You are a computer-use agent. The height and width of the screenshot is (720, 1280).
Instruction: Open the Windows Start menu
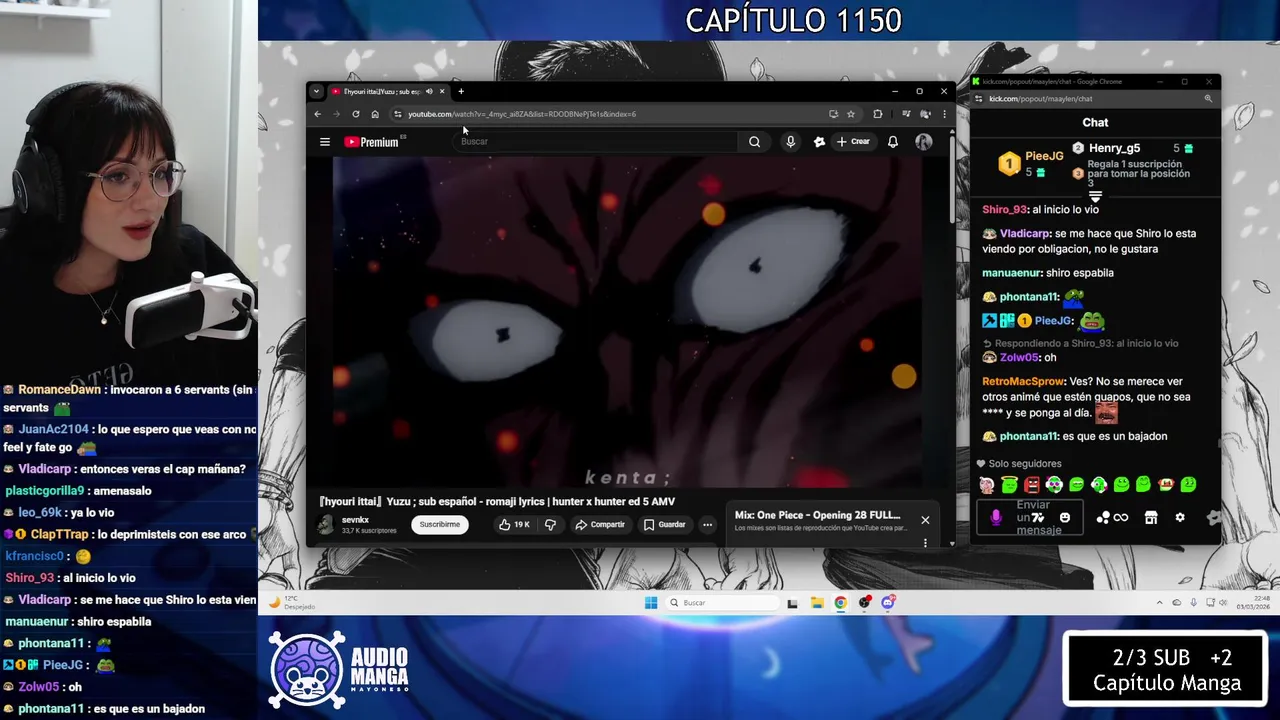[651, 603]
